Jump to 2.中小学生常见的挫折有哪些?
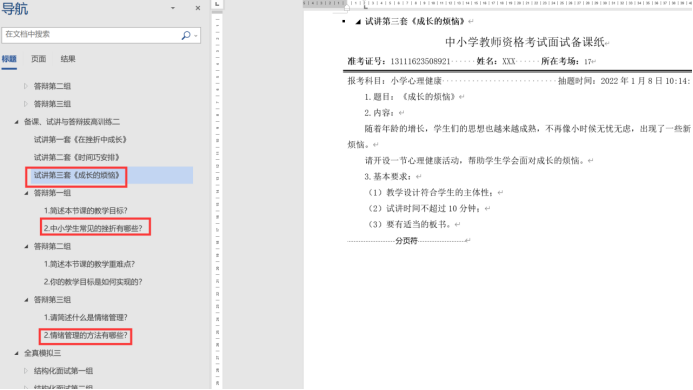 tap(93, 229)
